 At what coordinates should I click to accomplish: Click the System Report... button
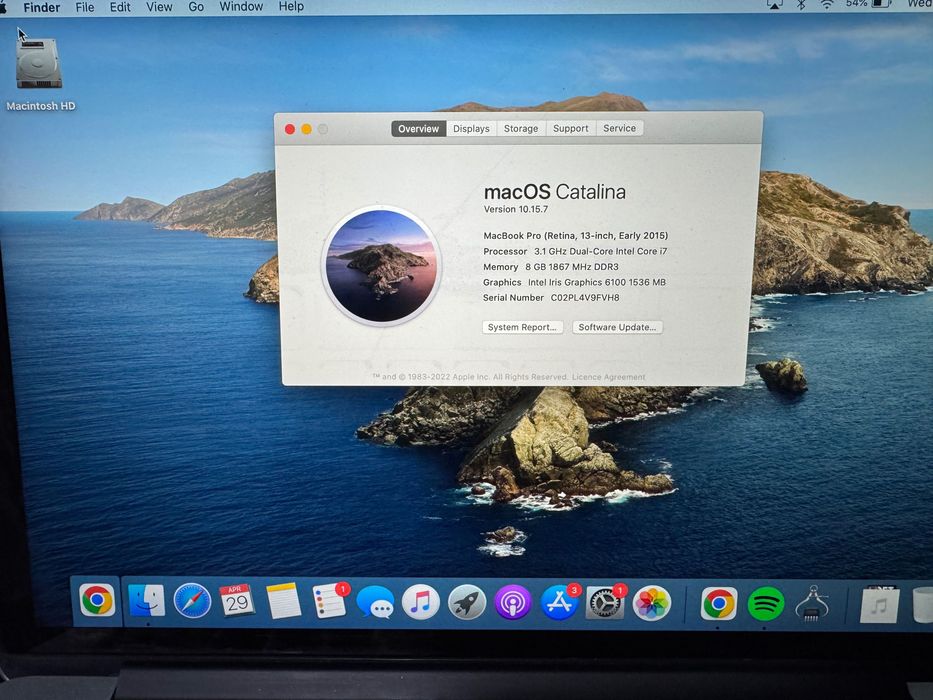[x=522, y=327]
